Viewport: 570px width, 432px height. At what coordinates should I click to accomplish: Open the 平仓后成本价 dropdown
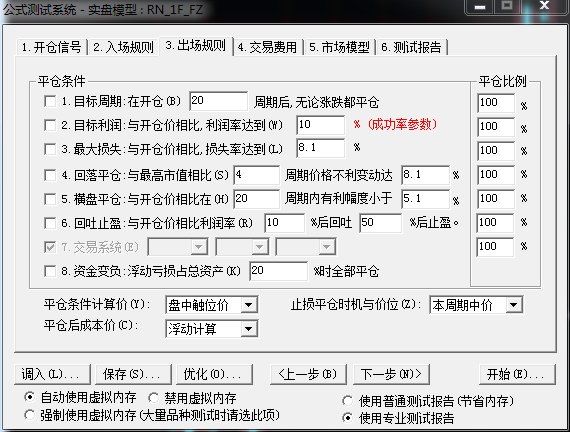pyautogui.click(x=212, y=329)
